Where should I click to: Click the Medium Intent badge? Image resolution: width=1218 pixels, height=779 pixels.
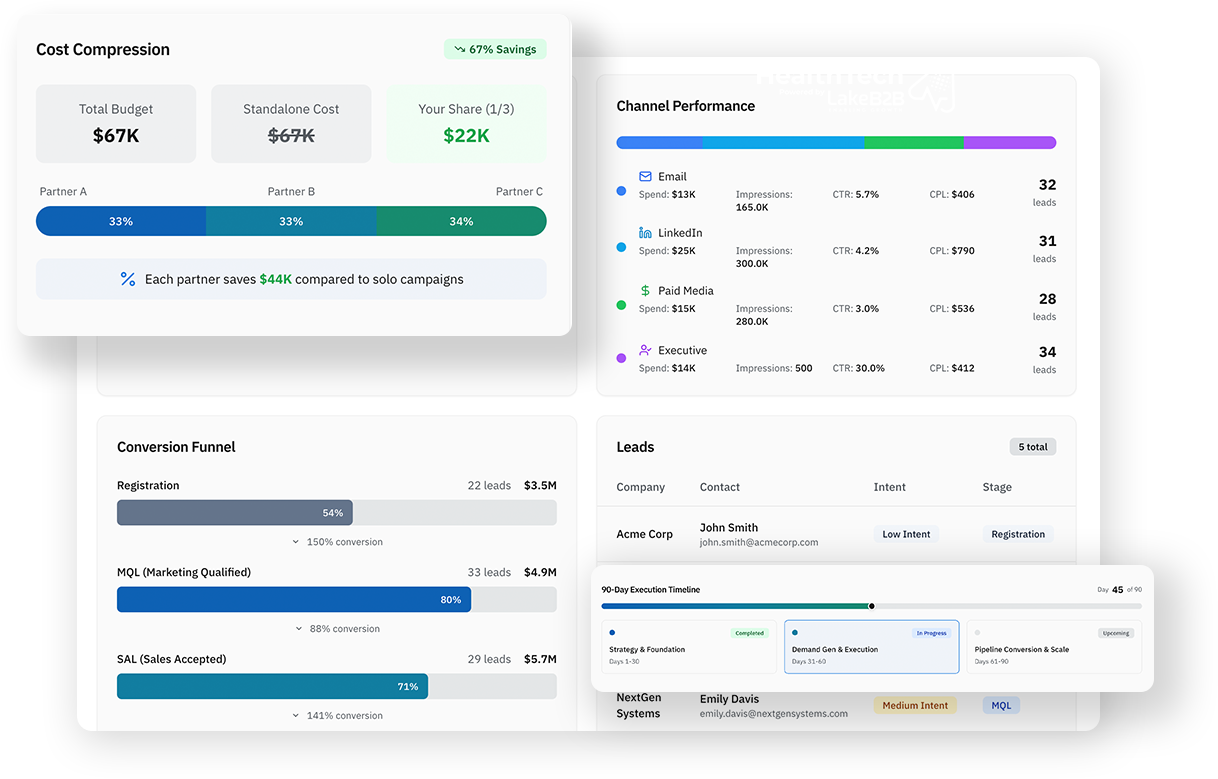point(914,705)
